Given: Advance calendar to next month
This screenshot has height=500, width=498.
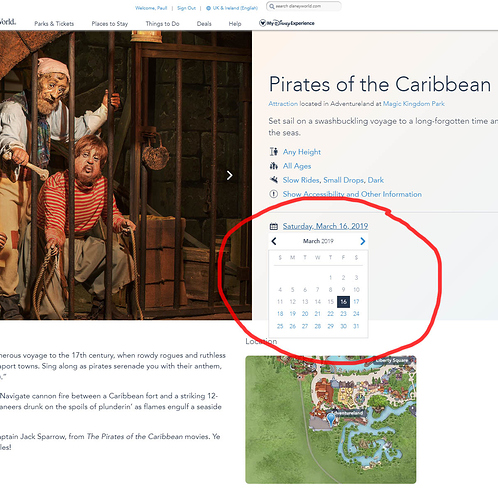Looking at the screenshot, I should click(x=363, y=241).
